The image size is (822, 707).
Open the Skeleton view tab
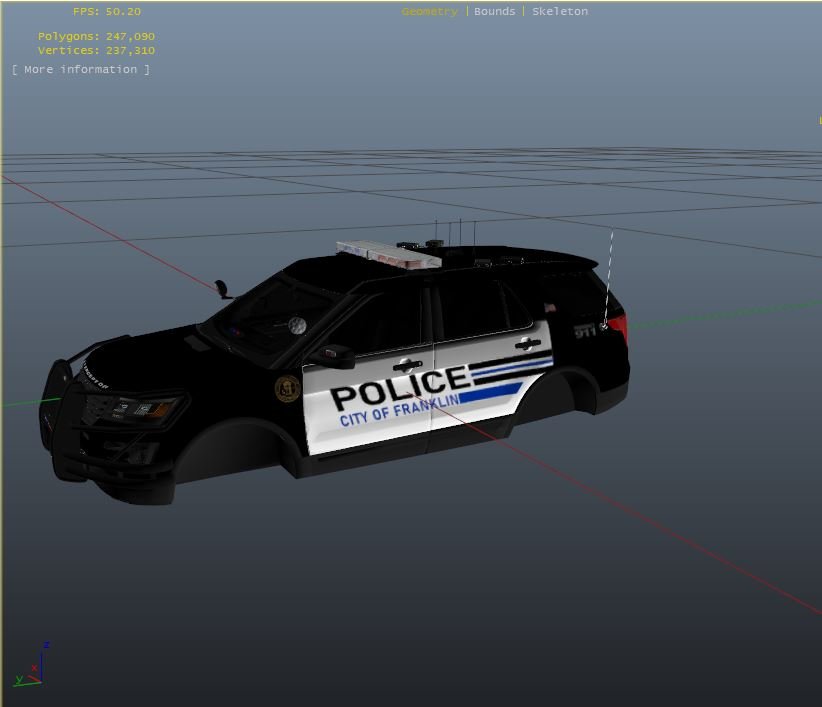tap(560, 12)
